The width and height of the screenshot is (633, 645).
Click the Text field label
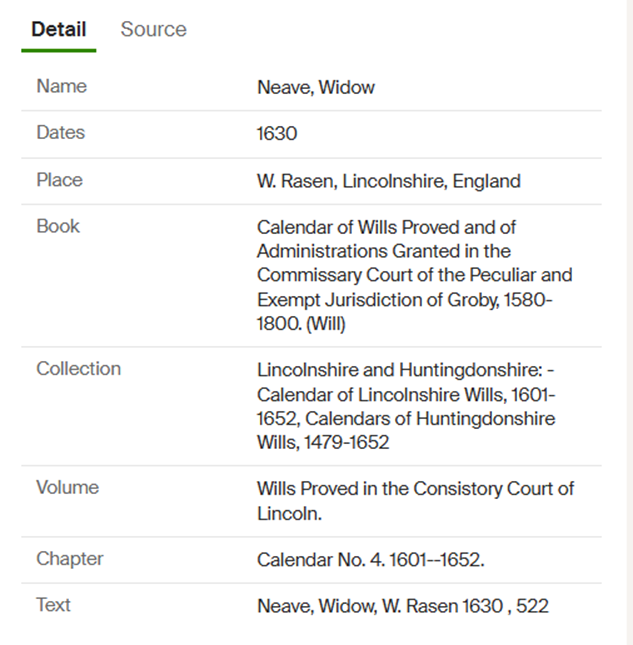pos(53,605)
